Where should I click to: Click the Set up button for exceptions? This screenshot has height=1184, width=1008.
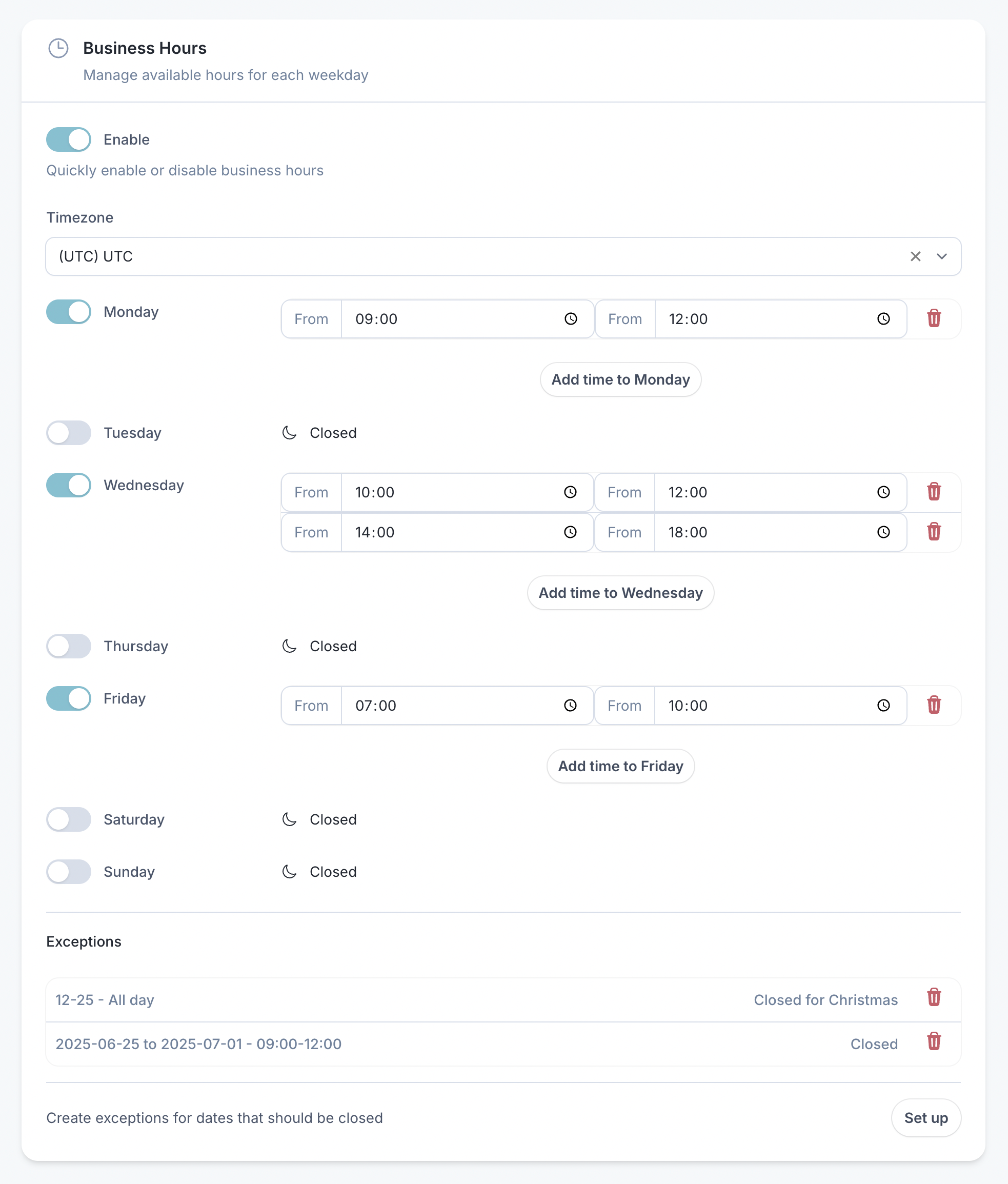(926, 1118)
